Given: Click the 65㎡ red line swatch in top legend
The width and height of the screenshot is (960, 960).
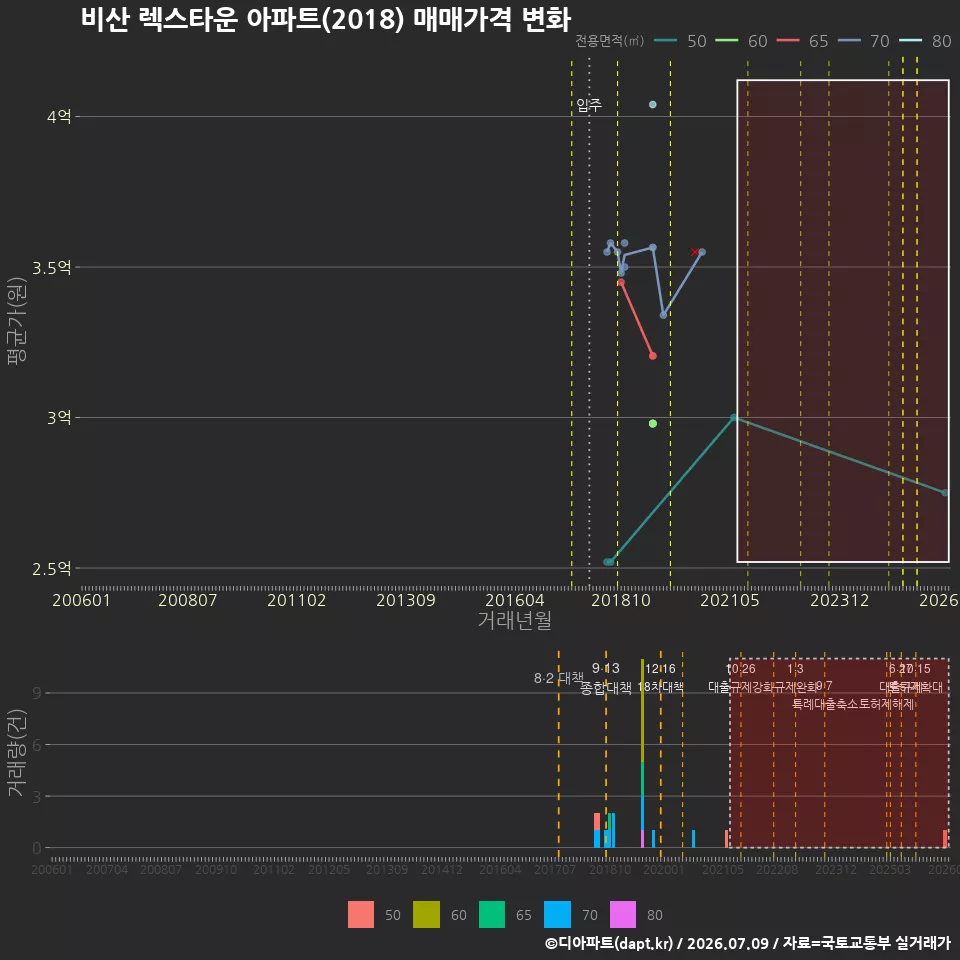Looking at the screenshot, I should tap(788, 41).
